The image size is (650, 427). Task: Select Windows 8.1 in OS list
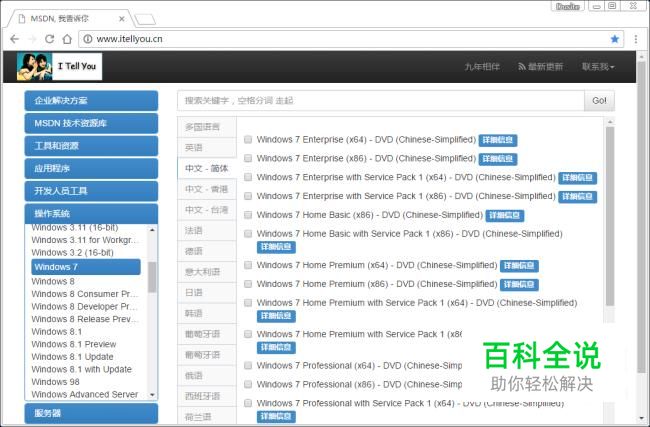57,332
